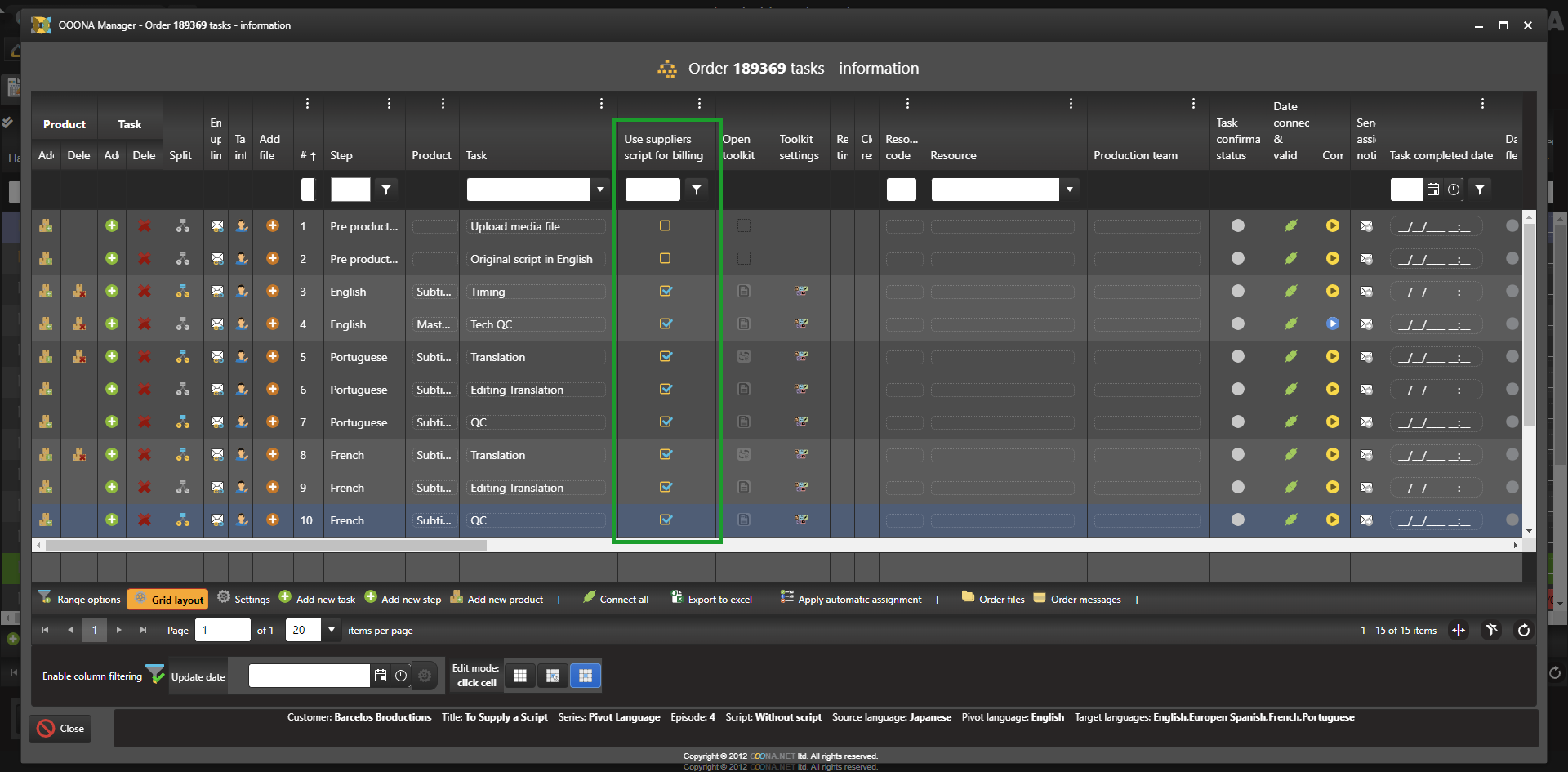
Task: Click the yellow complete icon in row 7
Action: (1332, 422)
